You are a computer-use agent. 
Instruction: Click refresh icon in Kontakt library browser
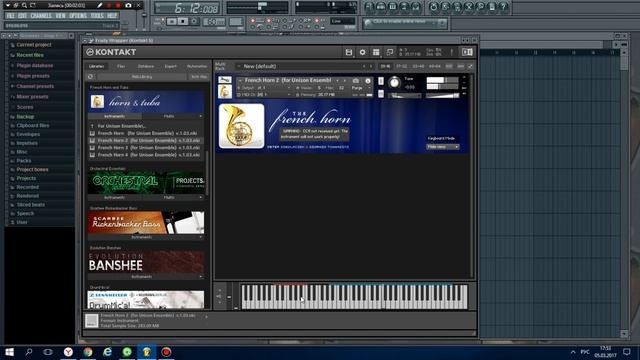90,77
